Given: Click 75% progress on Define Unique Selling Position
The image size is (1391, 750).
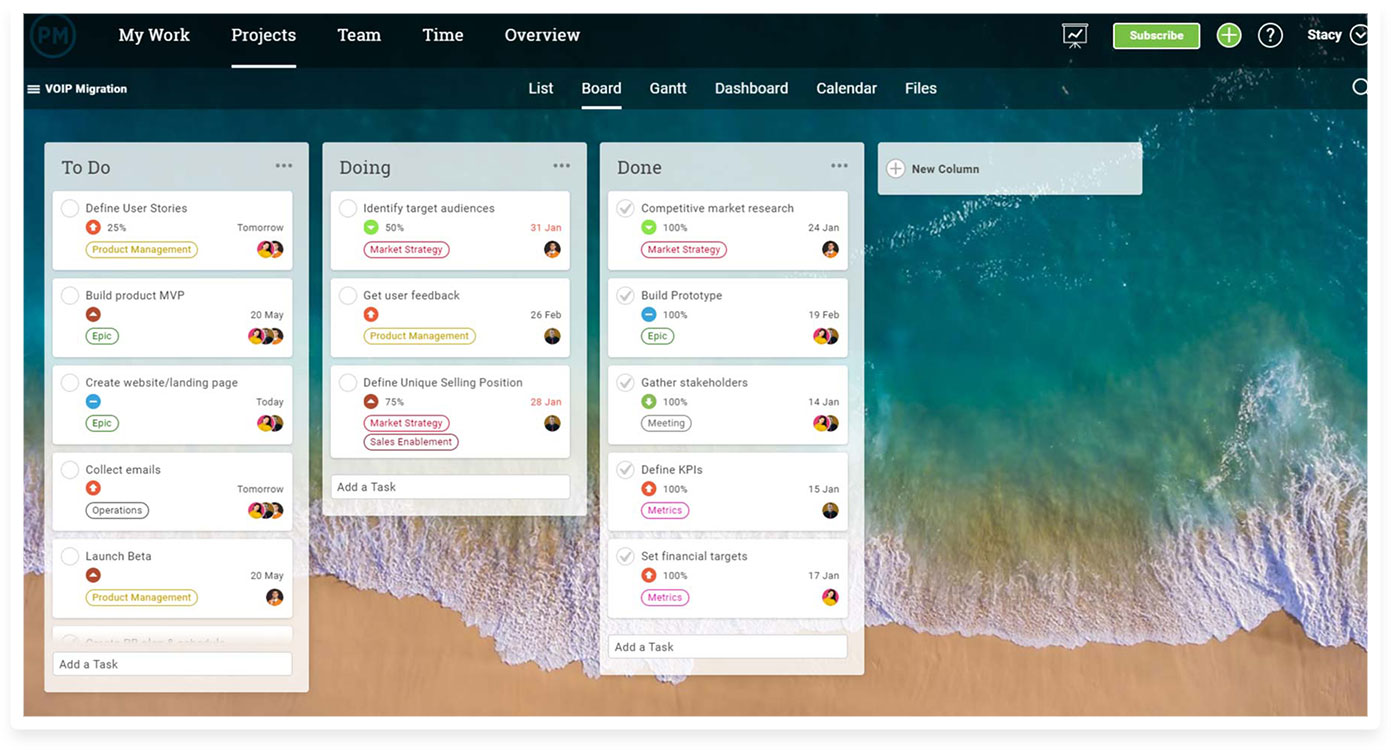Looking at the screenshot, I should tap(395, 402).
